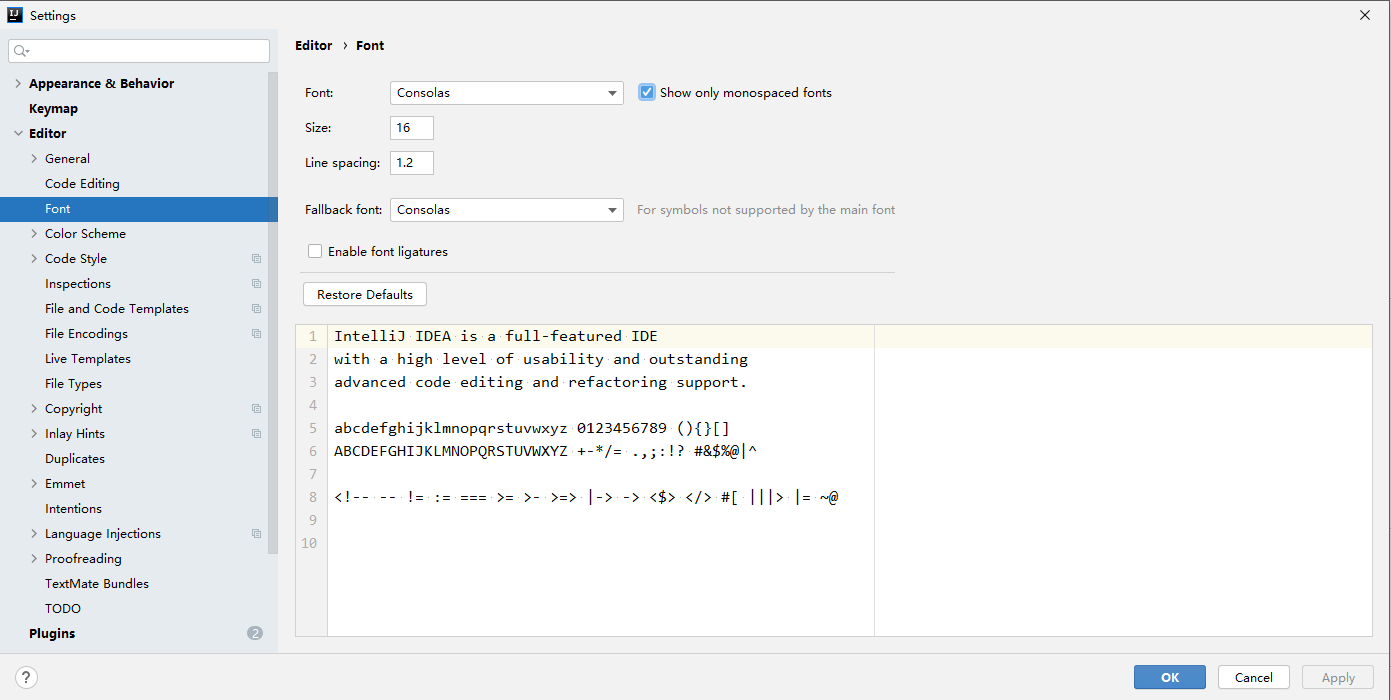Click the project-level icon next to Code Style
This screenshot has width=1391, height=700.
257,259
